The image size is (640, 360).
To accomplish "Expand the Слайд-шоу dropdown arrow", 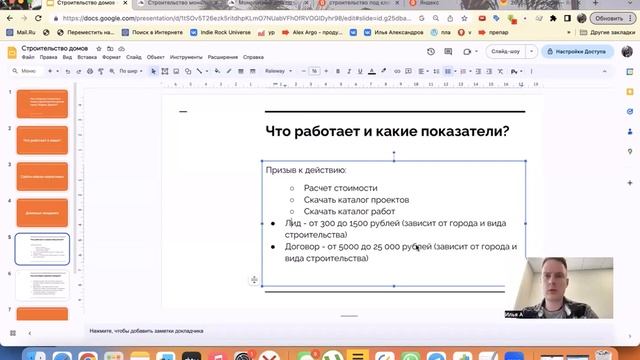I will coord(531,51).
